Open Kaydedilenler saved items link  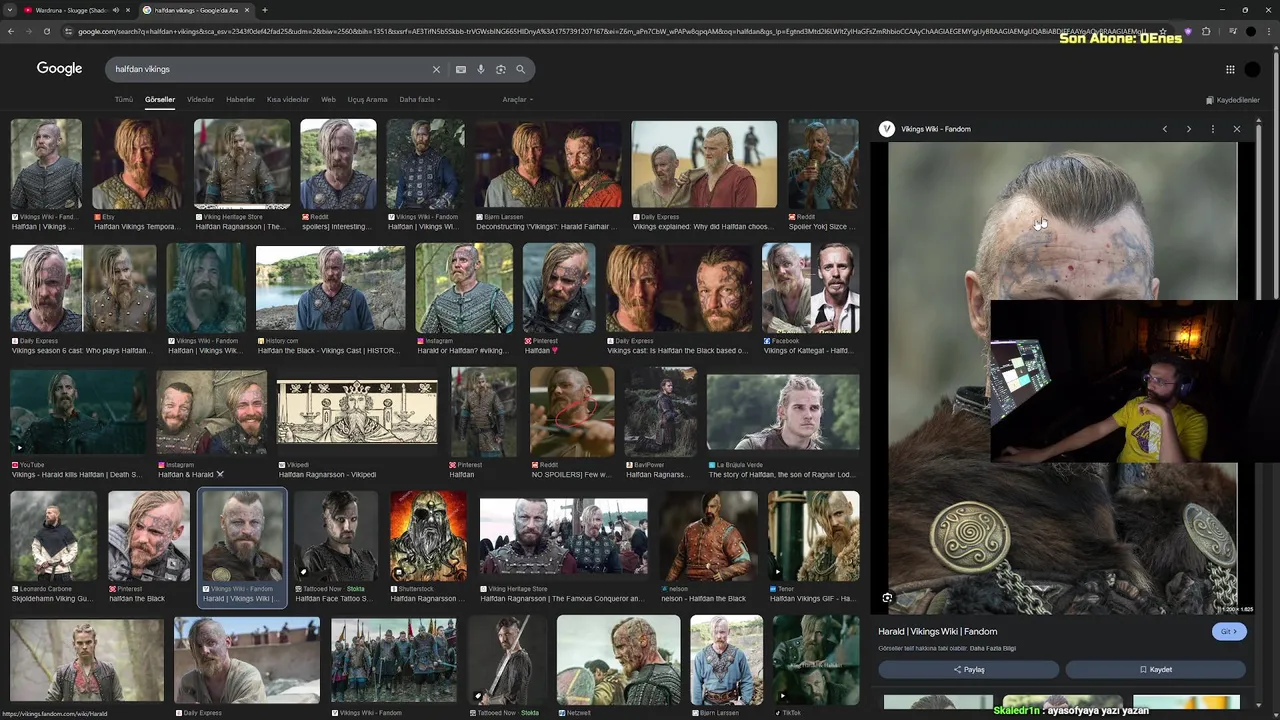1233,100
